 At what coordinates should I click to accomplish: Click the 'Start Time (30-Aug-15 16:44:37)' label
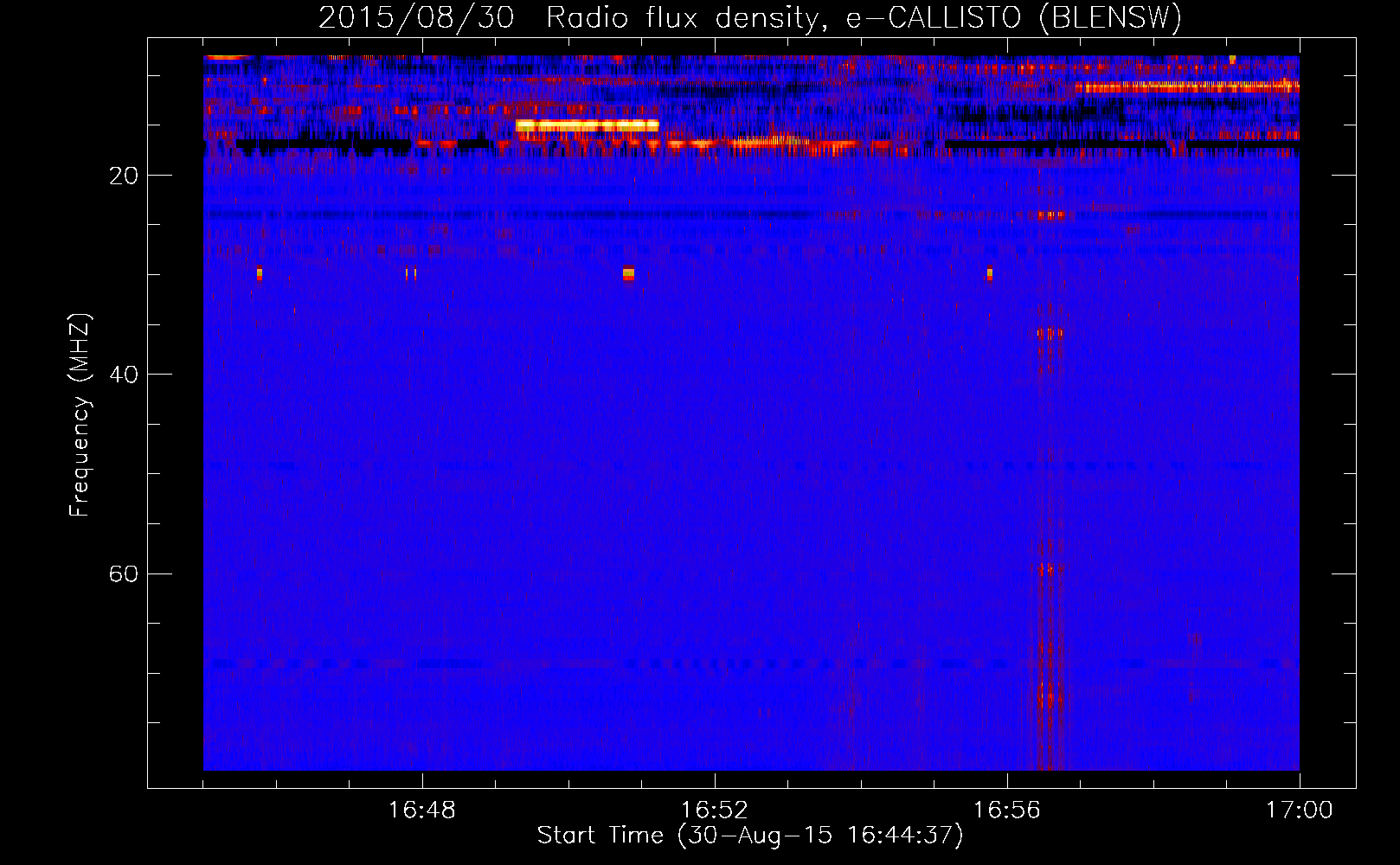coord(750,836)
